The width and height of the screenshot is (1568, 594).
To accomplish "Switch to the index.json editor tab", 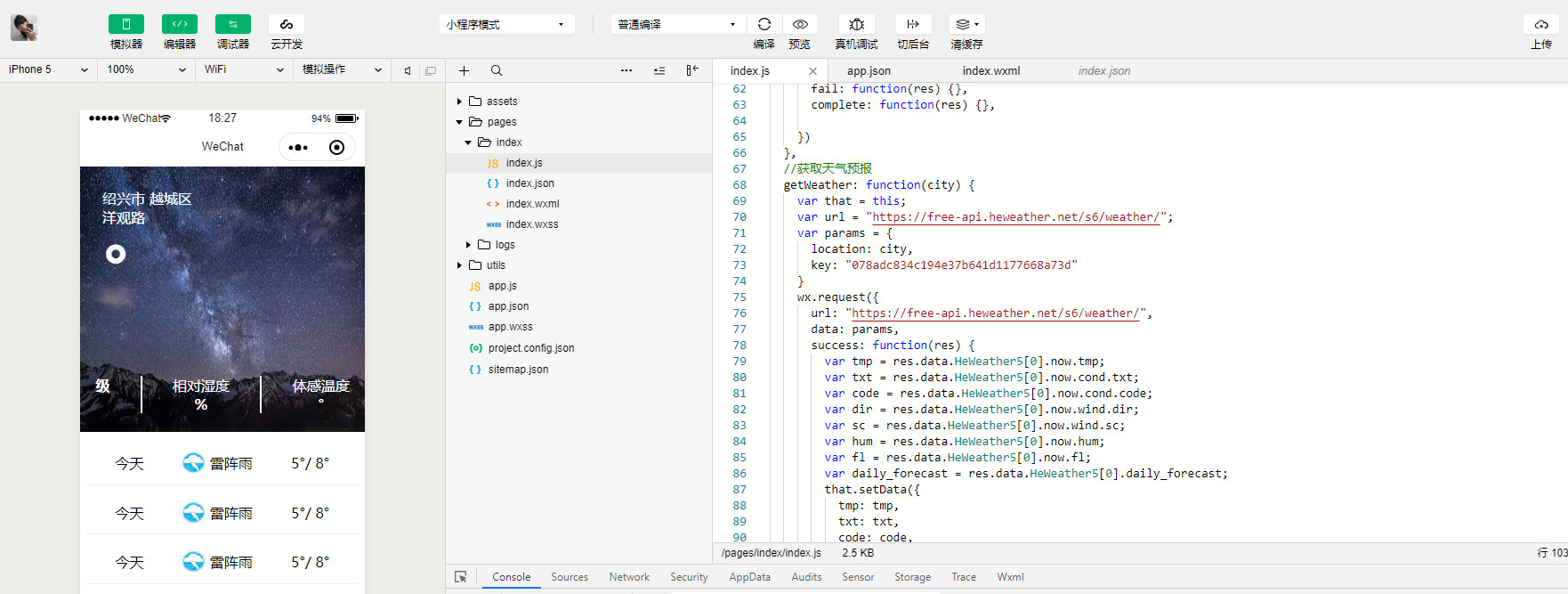I will 1104,71.
